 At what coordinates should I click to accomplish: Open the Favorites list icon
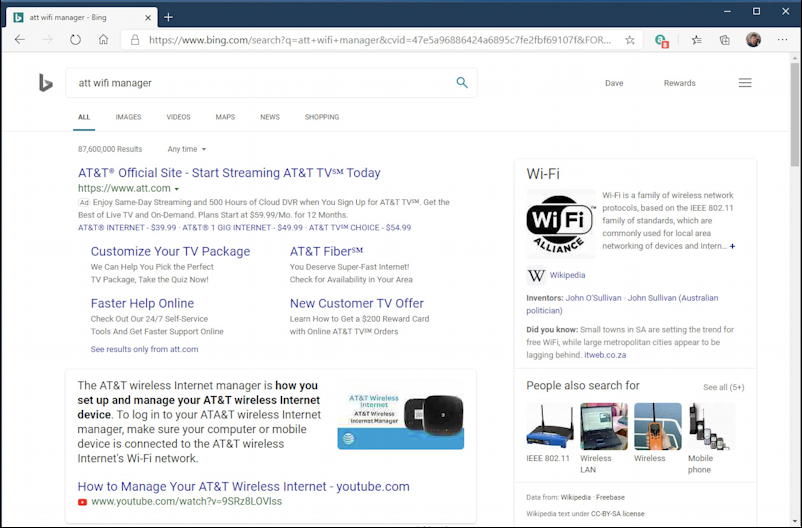click(x=696, y=40)
